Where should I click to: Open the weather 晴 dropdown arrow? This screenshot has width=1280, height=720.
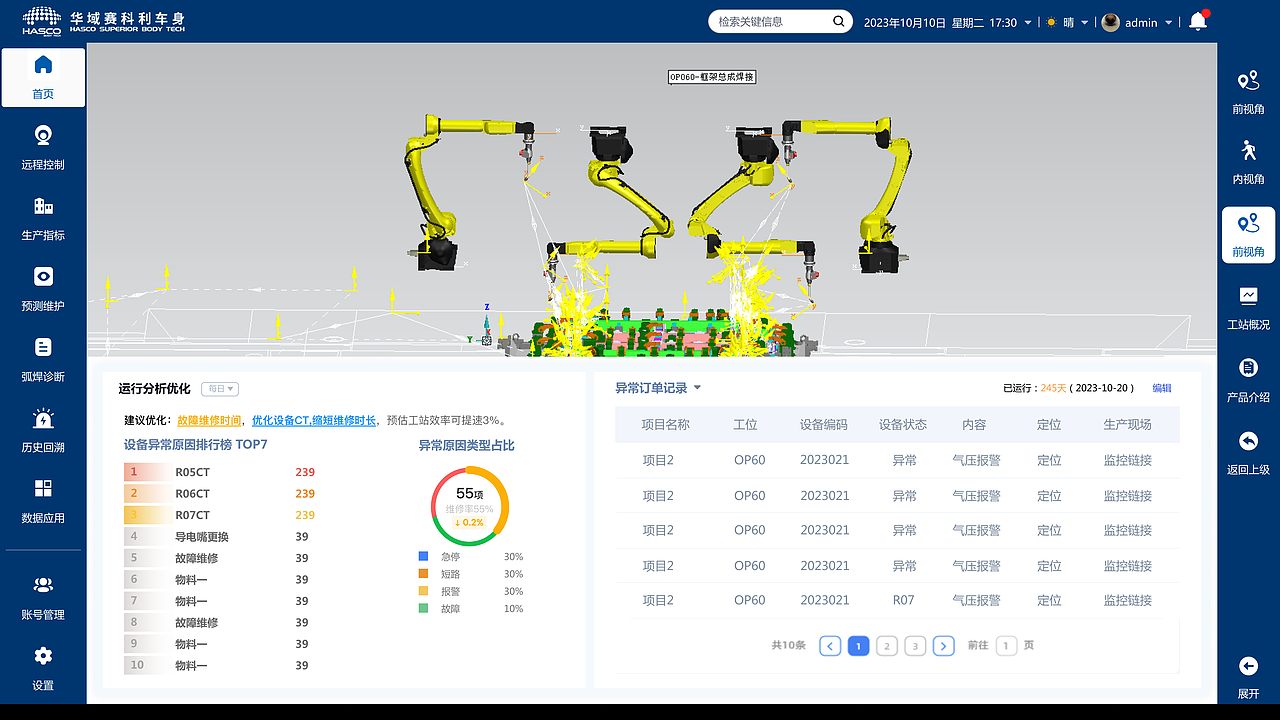tap(1085, 23)
